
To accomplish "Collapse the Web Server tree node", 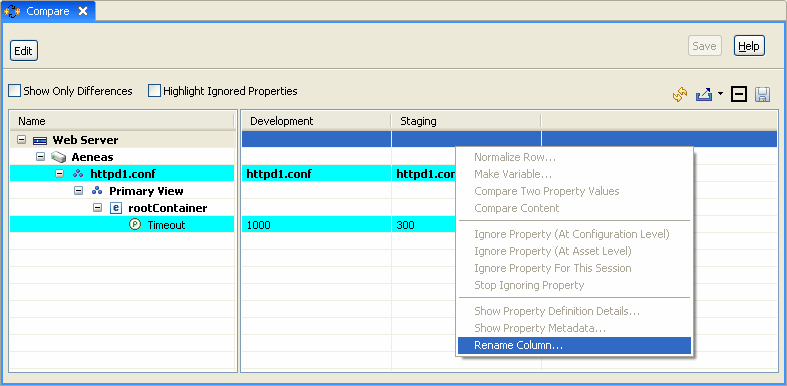I will coord(21,140).
